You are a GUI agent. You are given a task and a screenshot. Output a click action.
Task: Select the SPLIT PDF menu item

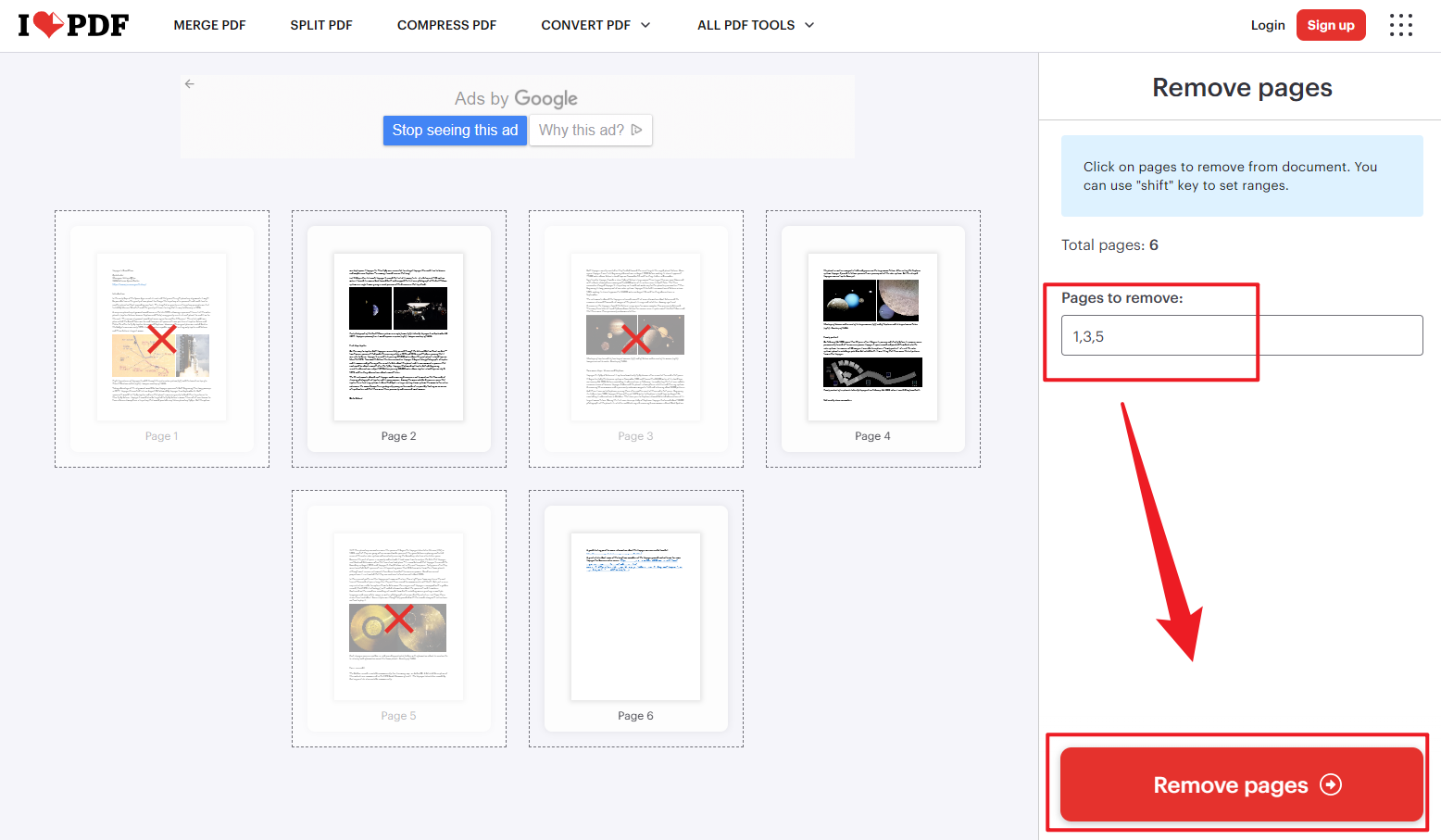coord(320,25)
